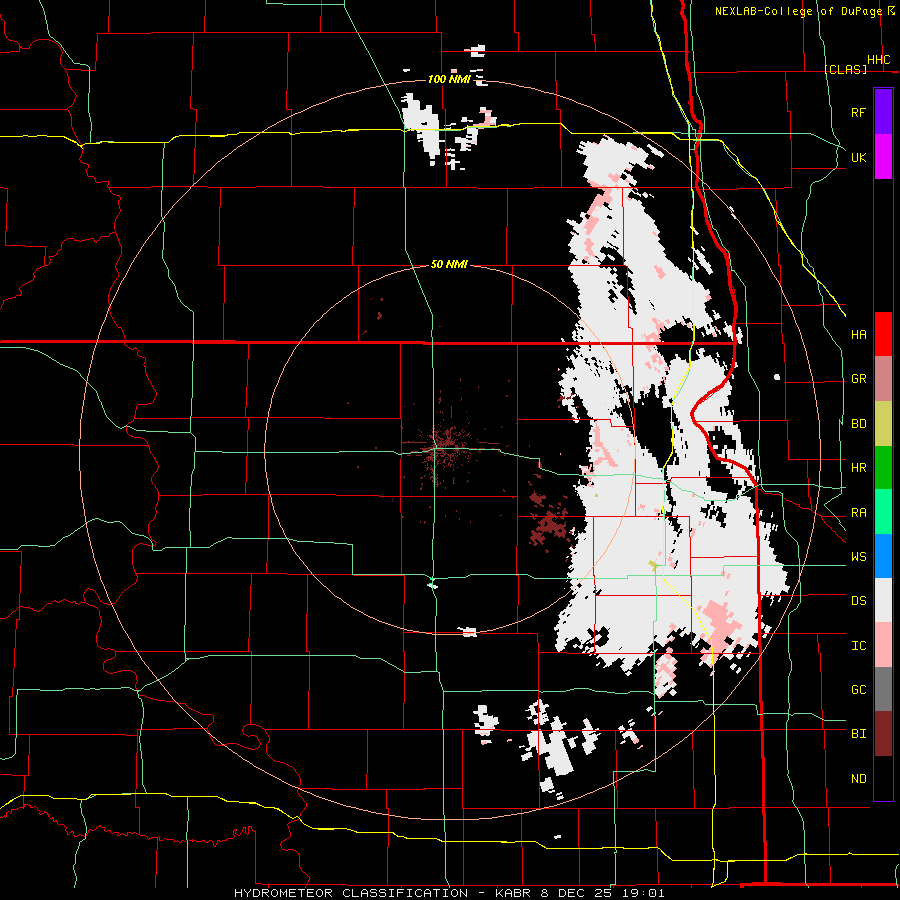Select the 'GC' legend label
This screenshot has width=900, height=900.
point(858,690)
